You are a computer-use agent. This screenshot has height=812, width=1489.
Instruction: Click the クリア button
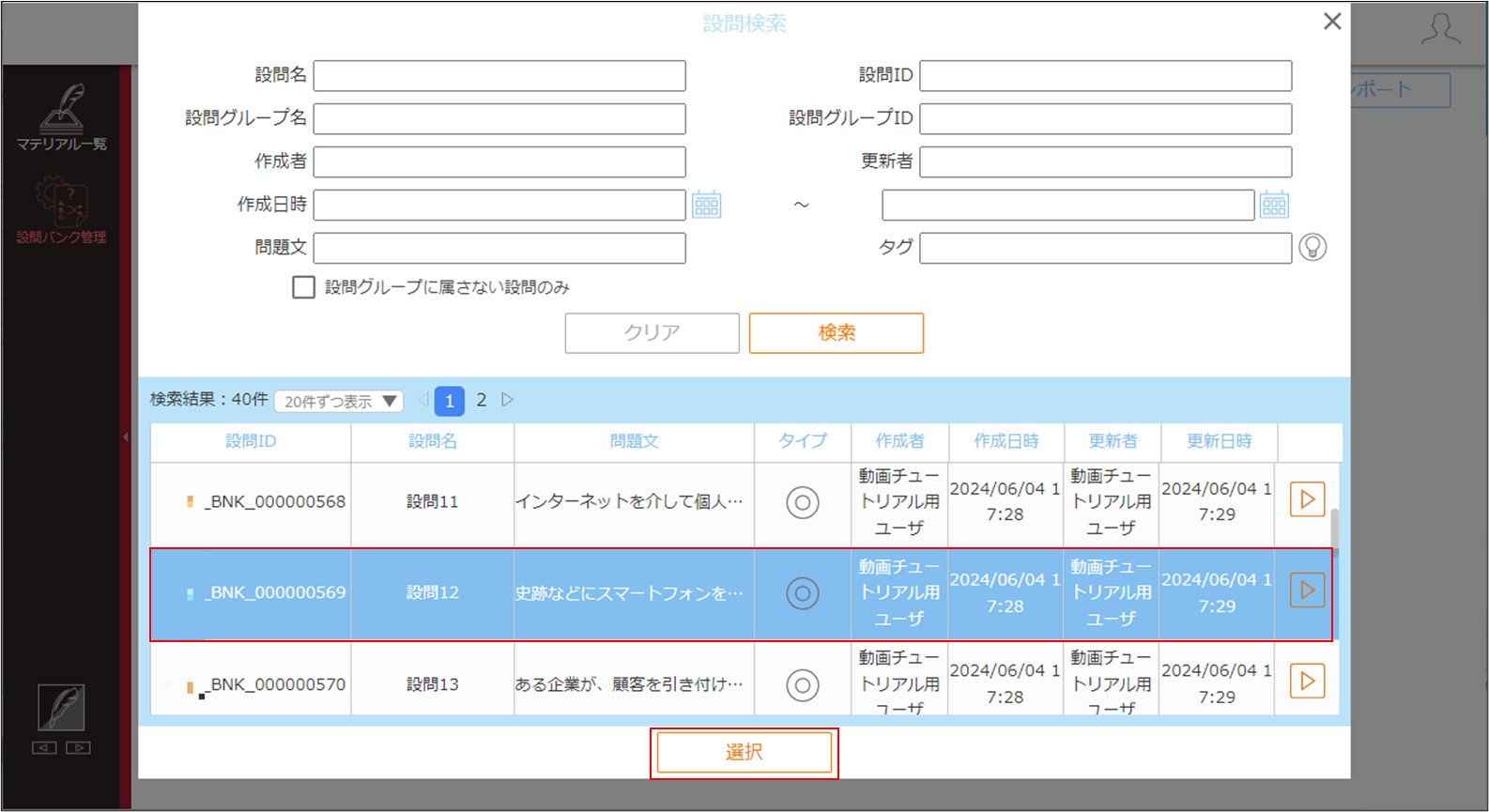(x=652, y=332)
